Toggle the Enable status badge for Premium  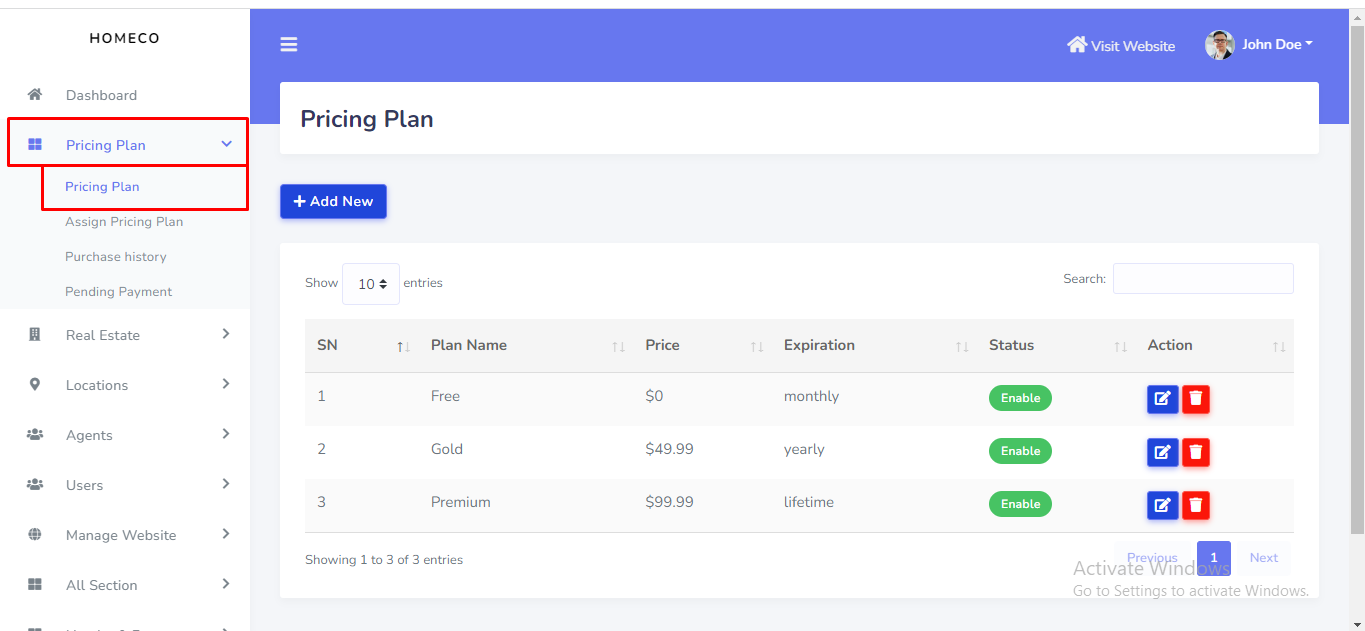click(1020, 504)
